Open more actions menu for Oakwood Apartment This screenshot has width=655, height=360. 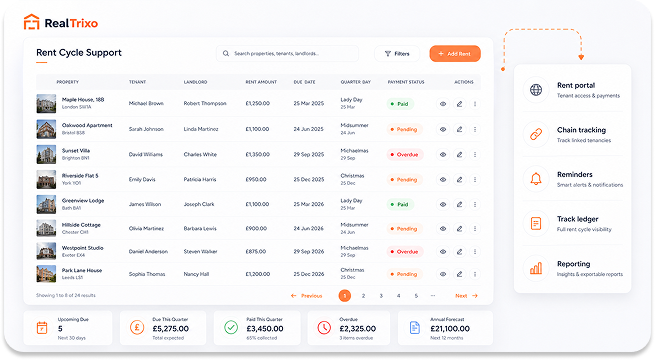(x=475, y=129)
